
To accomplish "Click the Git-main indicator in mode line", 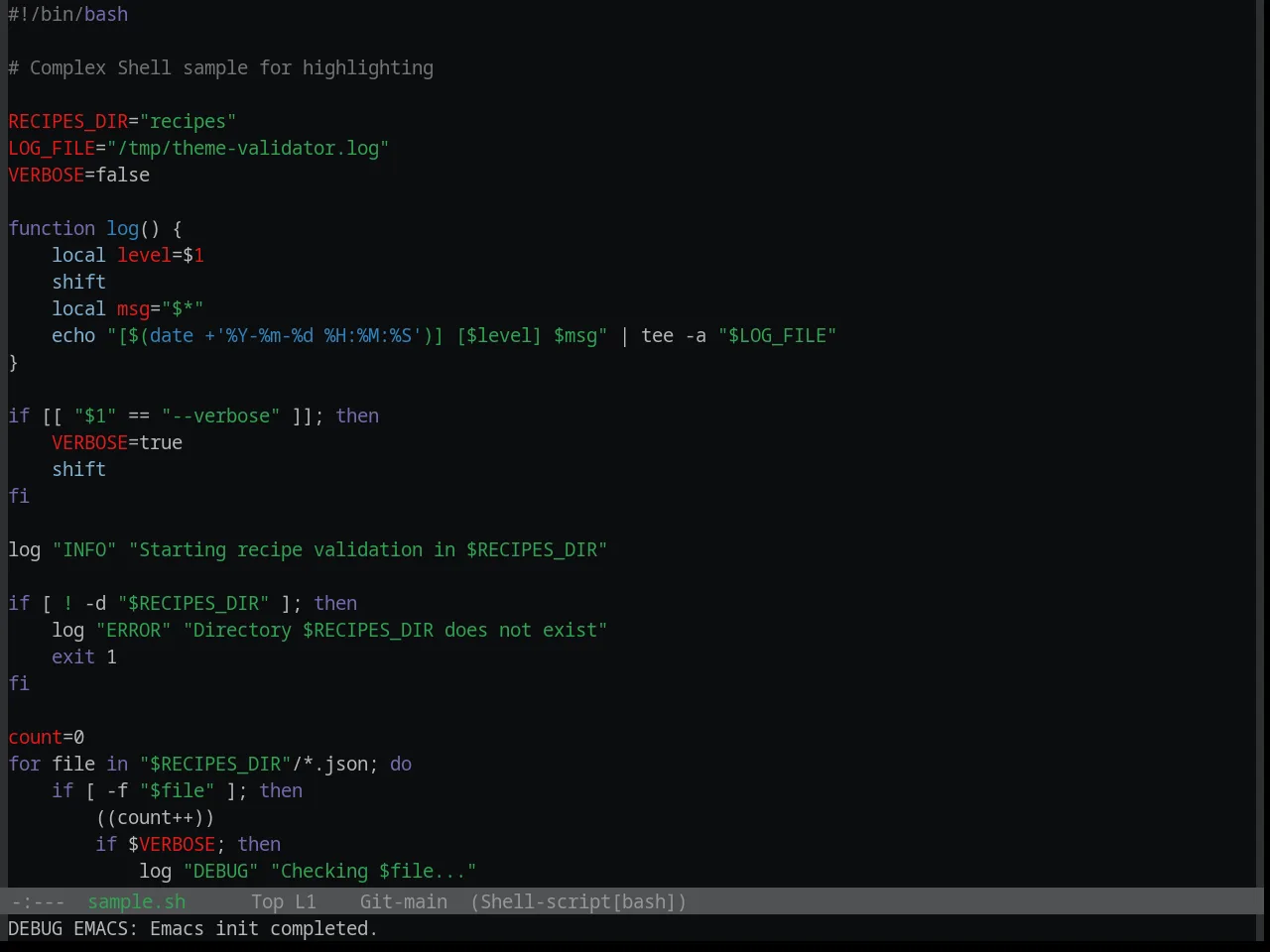I will (403, 901).
